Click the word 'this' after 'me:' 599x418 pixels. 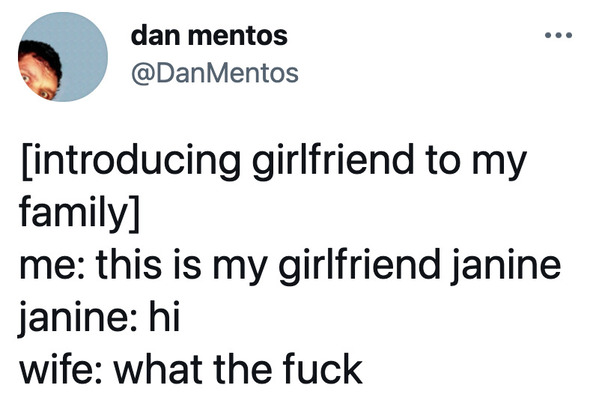click(129, 264)
